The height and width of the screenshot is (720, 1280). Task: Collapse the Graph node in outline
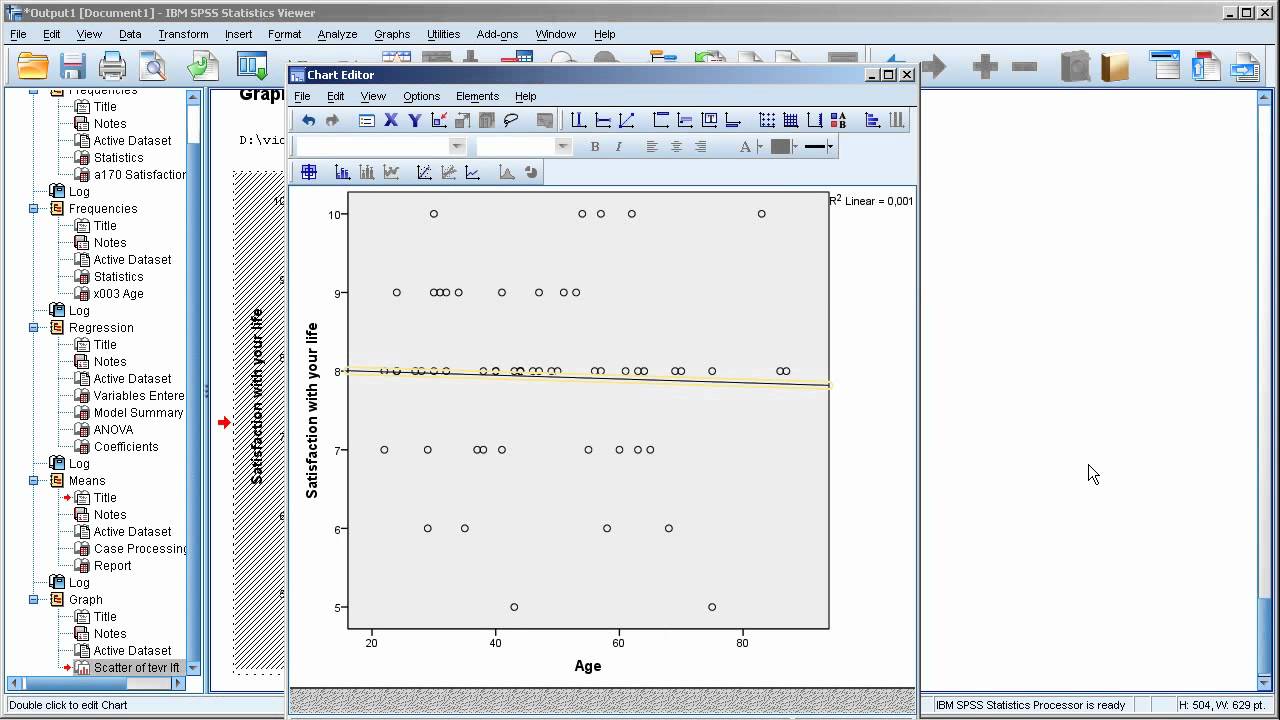pos(33,600)
